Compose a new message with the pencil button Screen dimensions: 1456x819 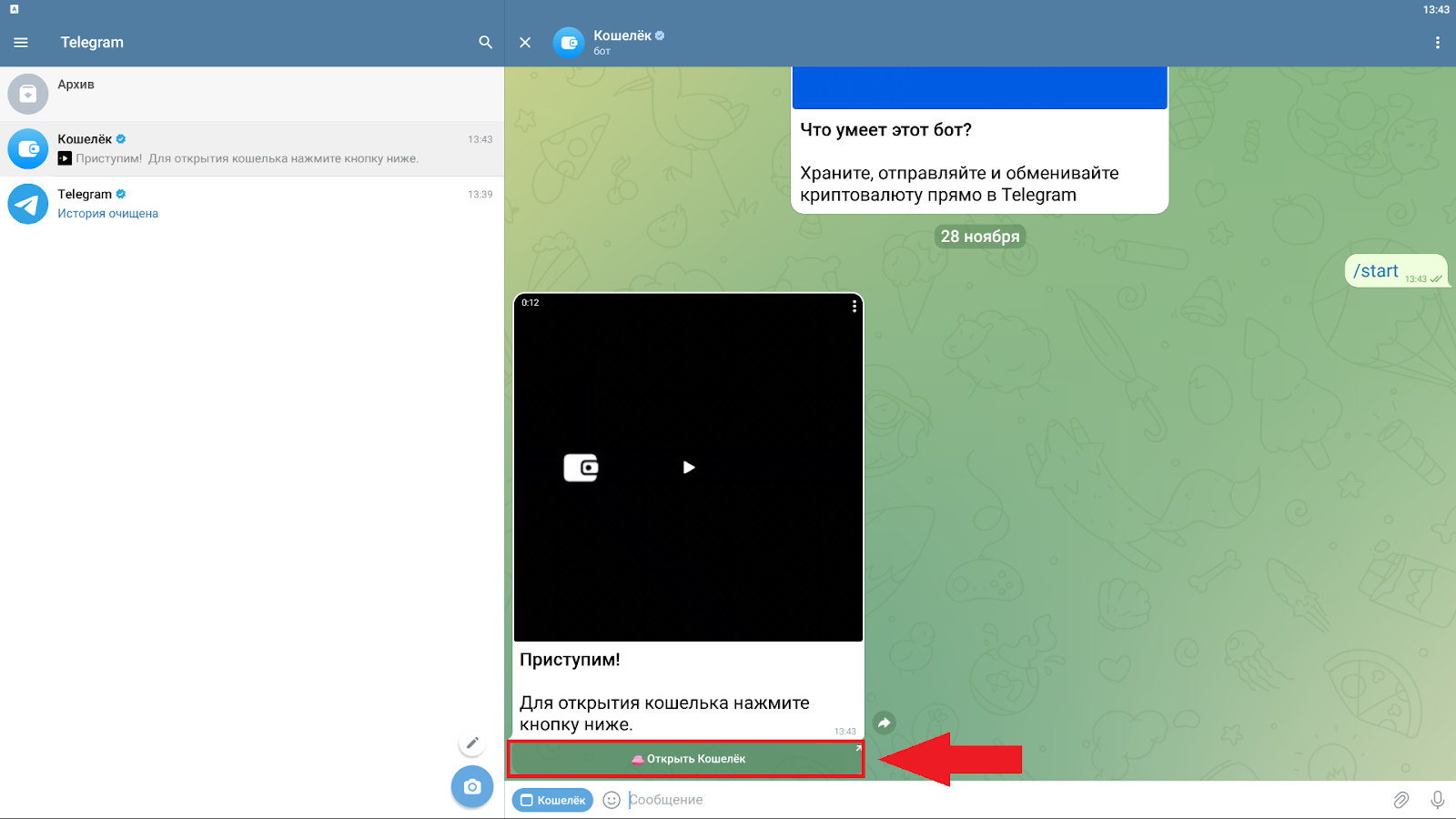pyautogui.click(x=472, y=743)
